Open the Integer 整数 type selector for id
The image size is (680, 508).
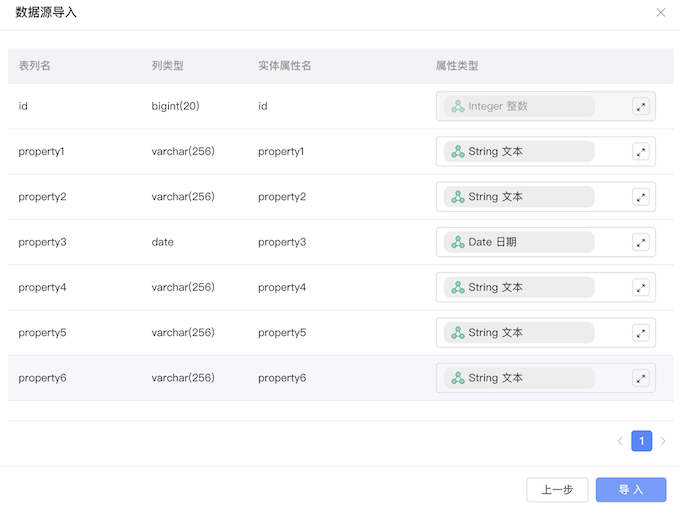tap(519, 106)
